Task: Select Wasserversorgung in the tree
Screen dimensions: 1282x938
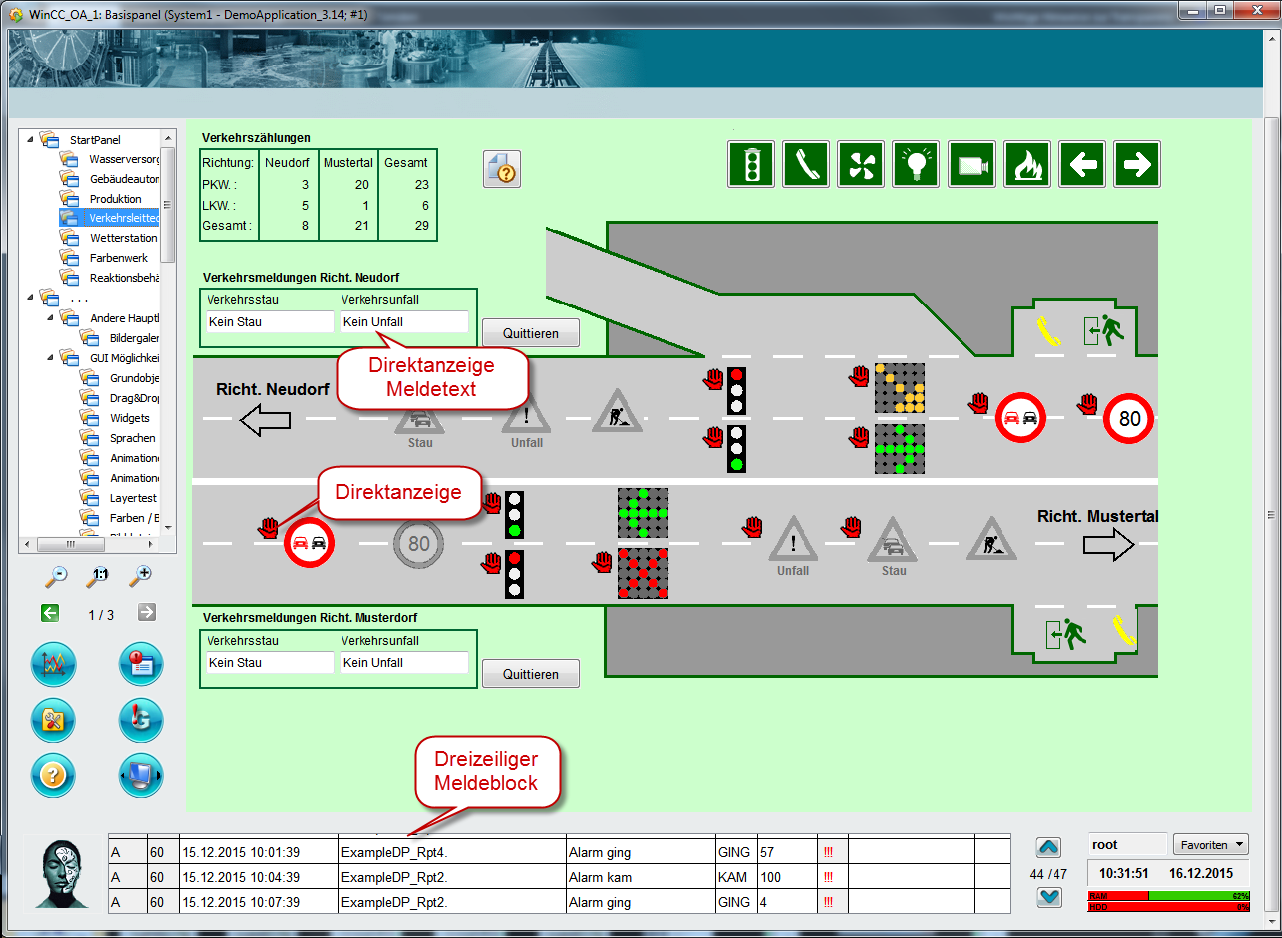Action: [x=123, y=159]
